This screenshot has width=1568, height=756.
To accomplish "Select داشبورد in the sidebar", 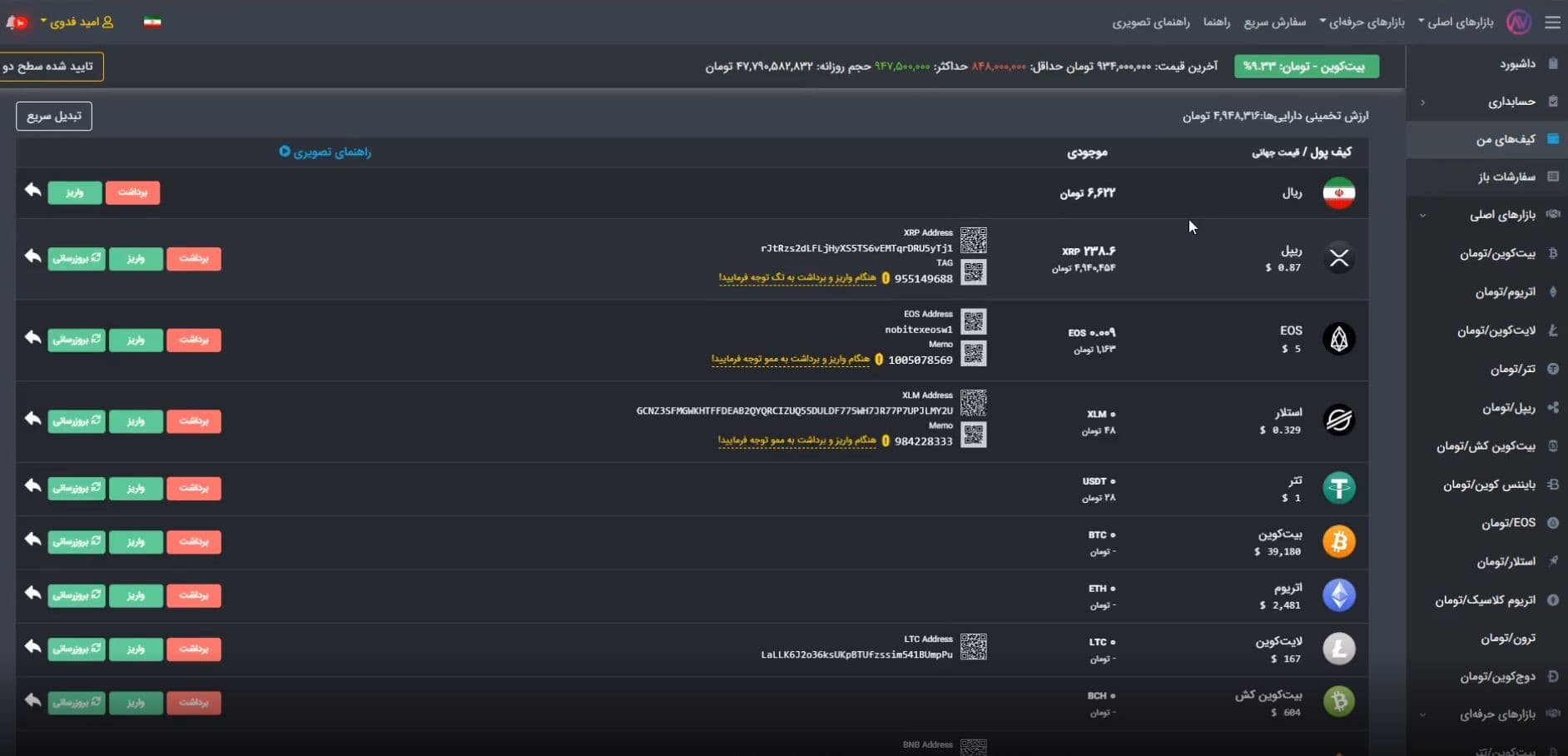I will [x=1518, y=64].
